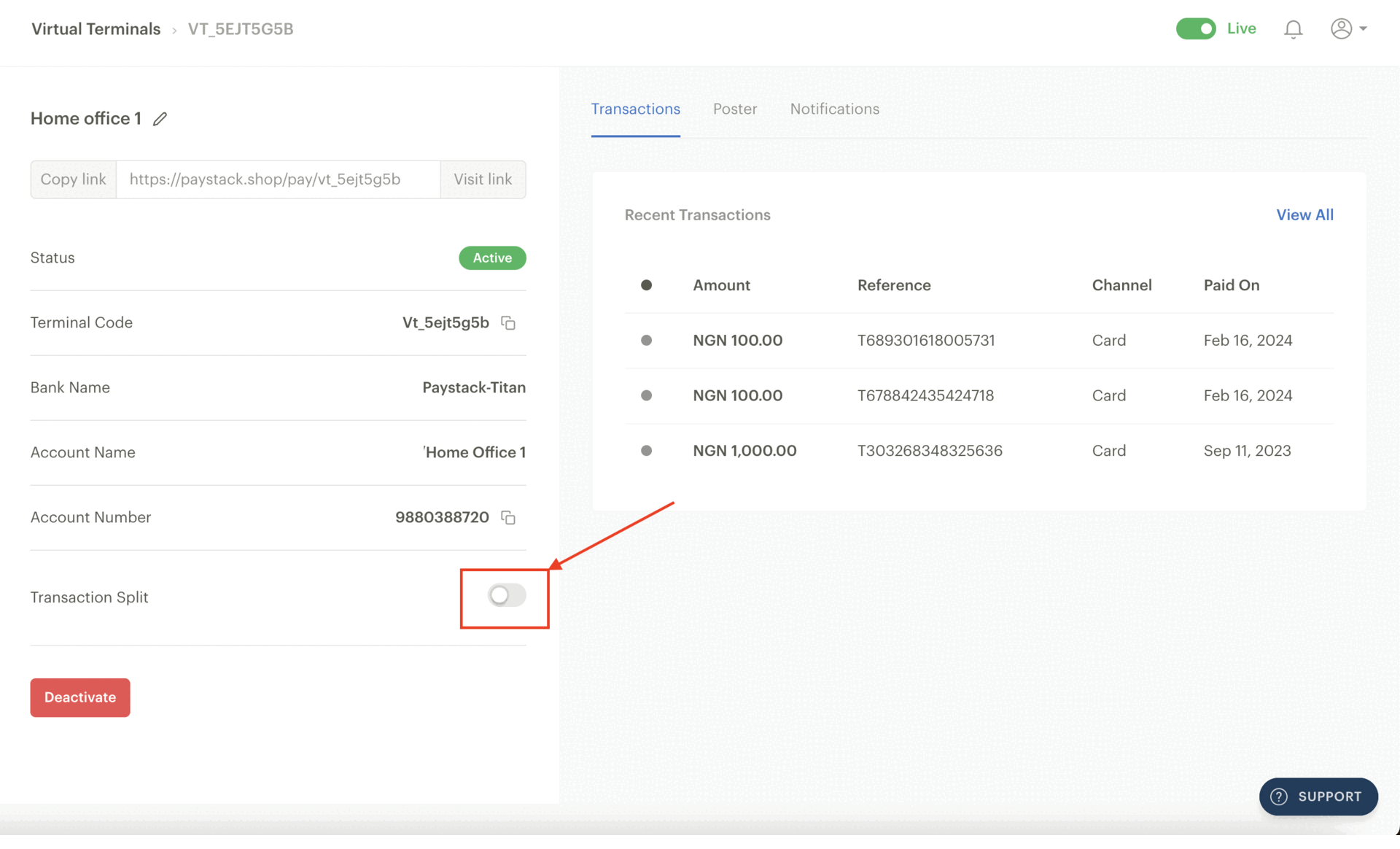Select the NGN 1,000.00 transaction row
The image size is (1400, 849).
point(979,451)
